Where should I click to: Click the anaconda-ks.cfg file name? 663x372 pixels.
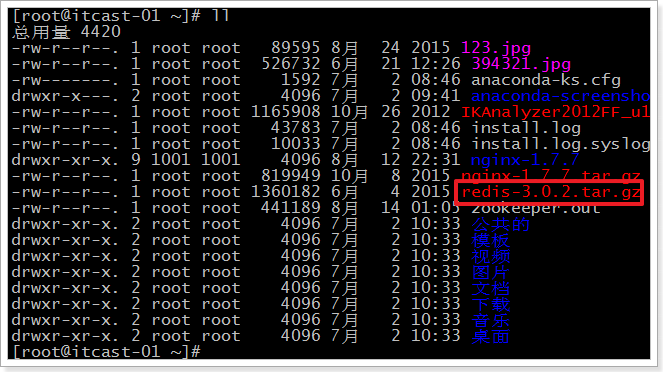click(x=545, y=80)
